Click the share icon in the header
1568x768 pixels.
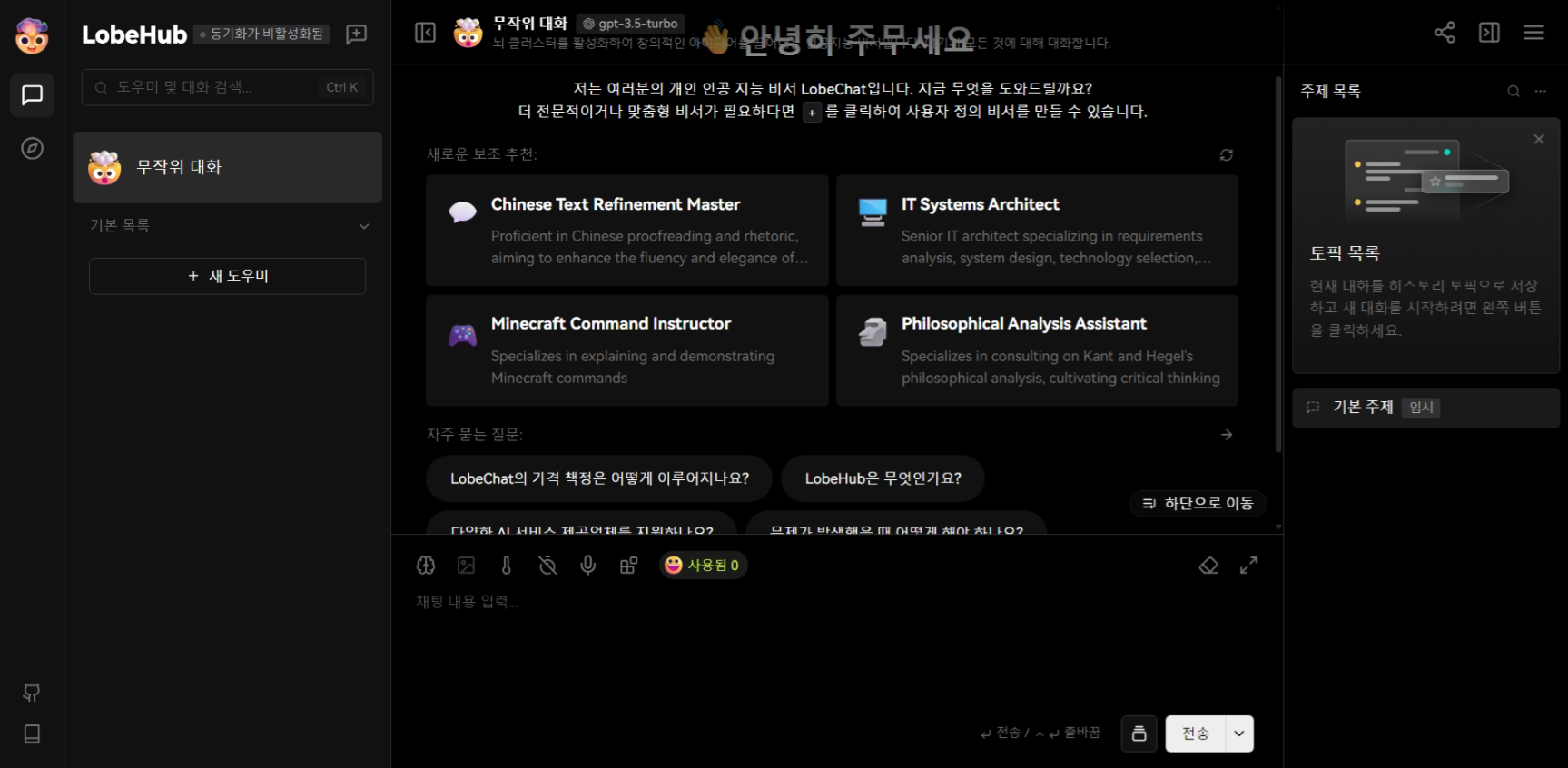coord(1445,33)
